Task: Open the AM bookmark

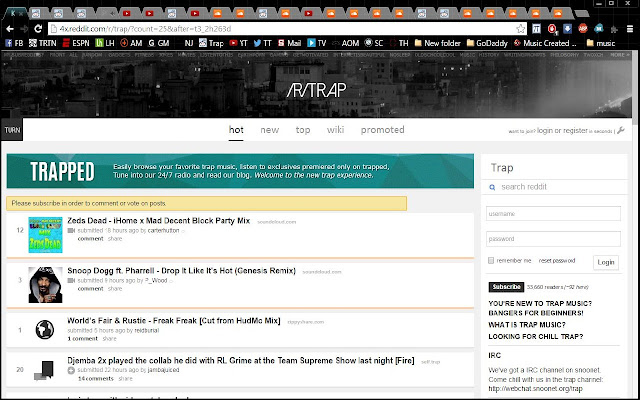Action: pyautogui.click(x=131, y=43)
